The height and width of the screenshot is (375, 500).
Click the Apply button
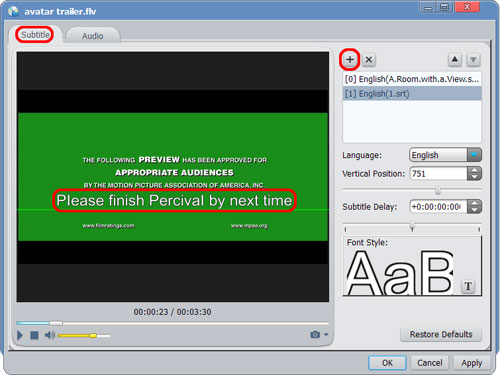(x=472, y=363)
